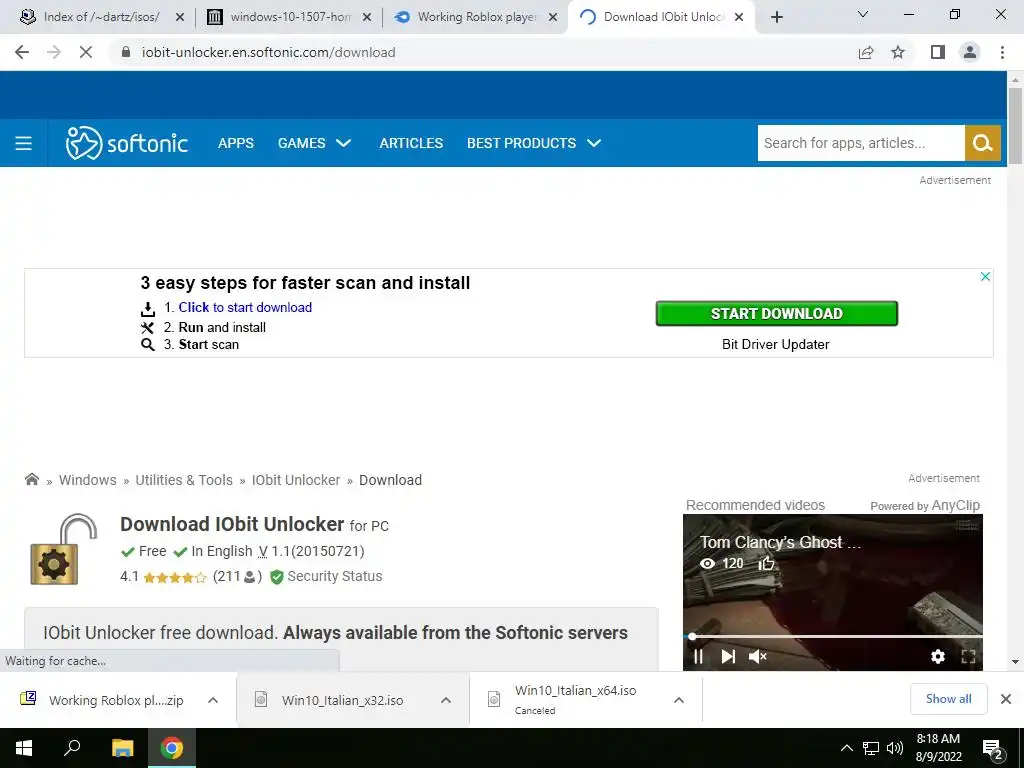Click the 'Click to start download' link
Viewport: 1024px width, 768px height.
click(245, 307)
